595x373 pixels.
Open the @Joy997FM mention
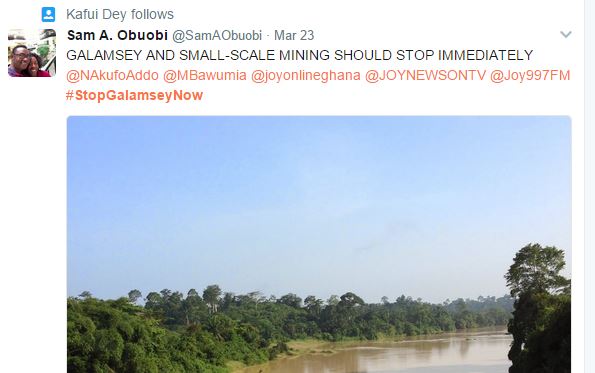point(530,75)
